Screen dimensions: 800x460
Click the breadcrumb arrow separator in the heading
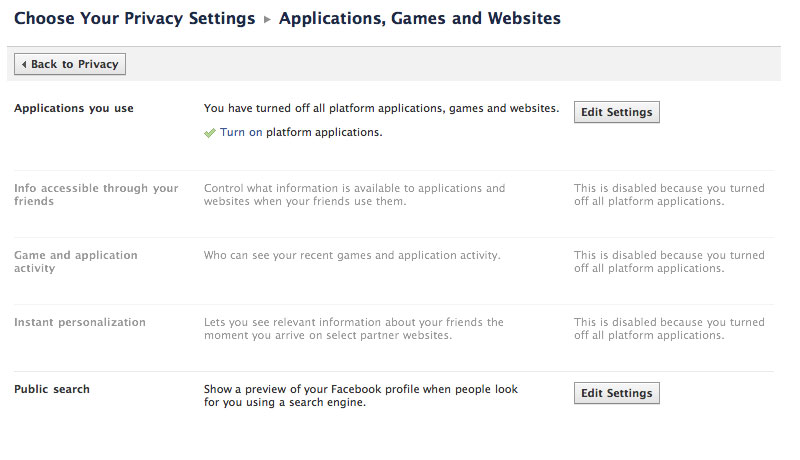267,19
